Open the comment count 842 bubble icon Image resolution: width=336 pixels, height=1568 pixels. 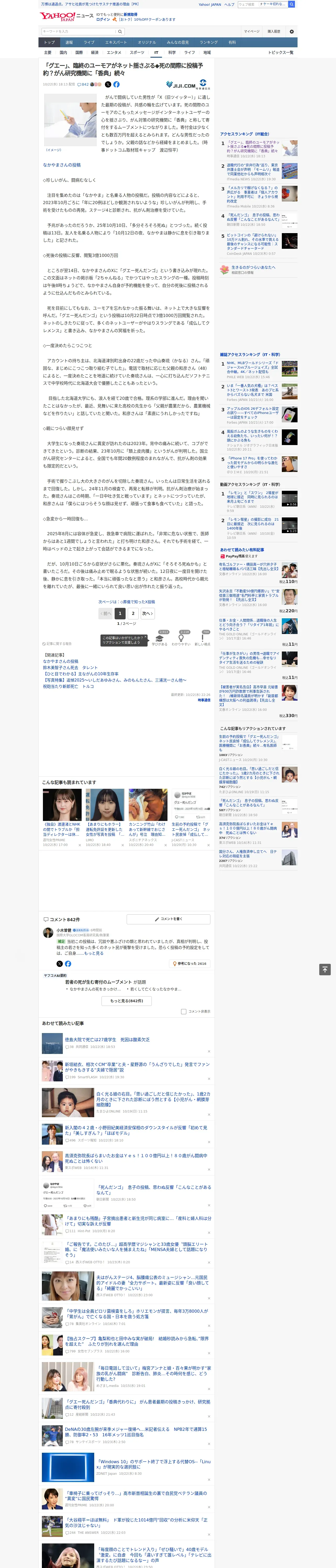click(83, 85)
